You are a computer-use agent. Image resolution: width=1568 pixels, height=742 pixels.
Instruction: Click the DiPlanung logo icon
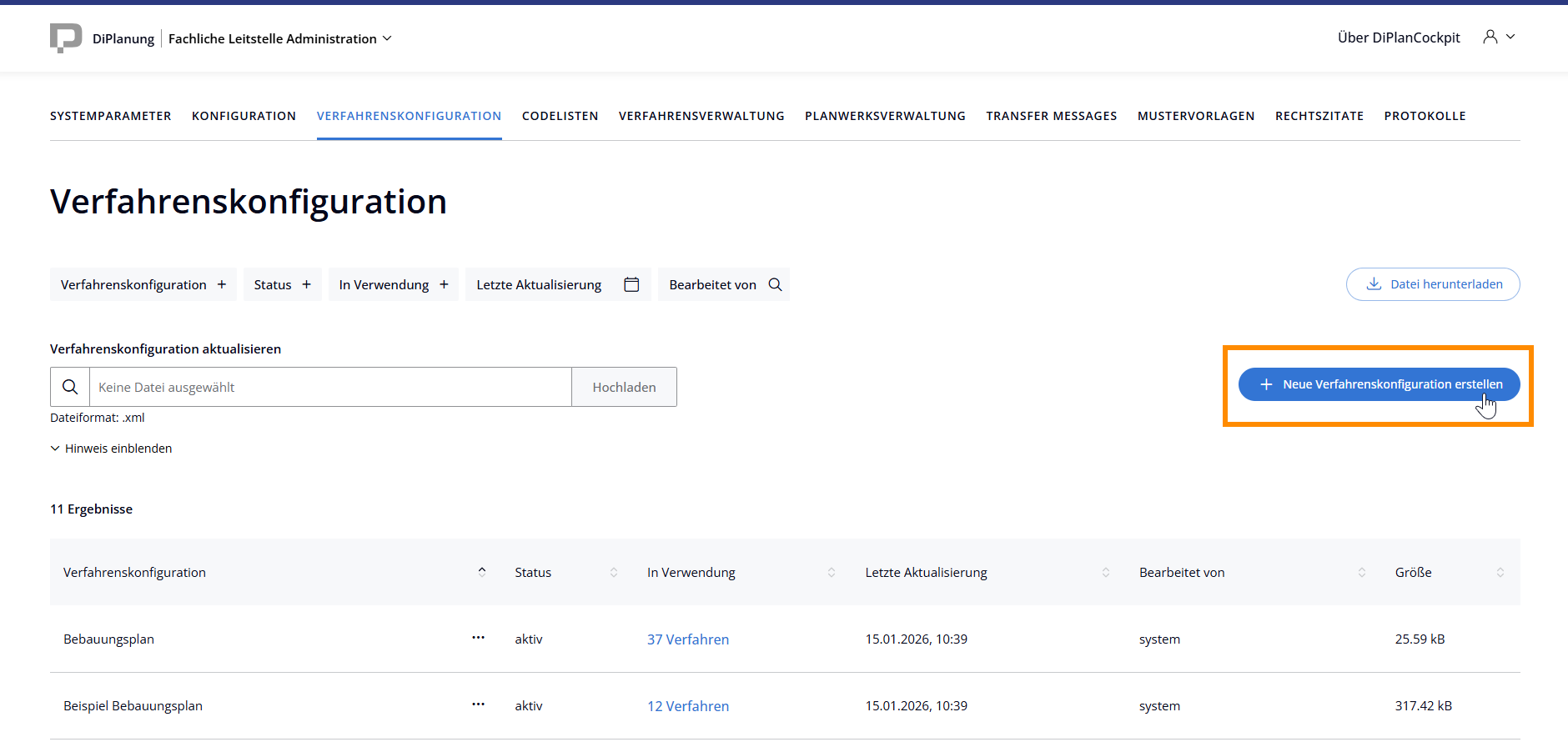tap(66, 38)
